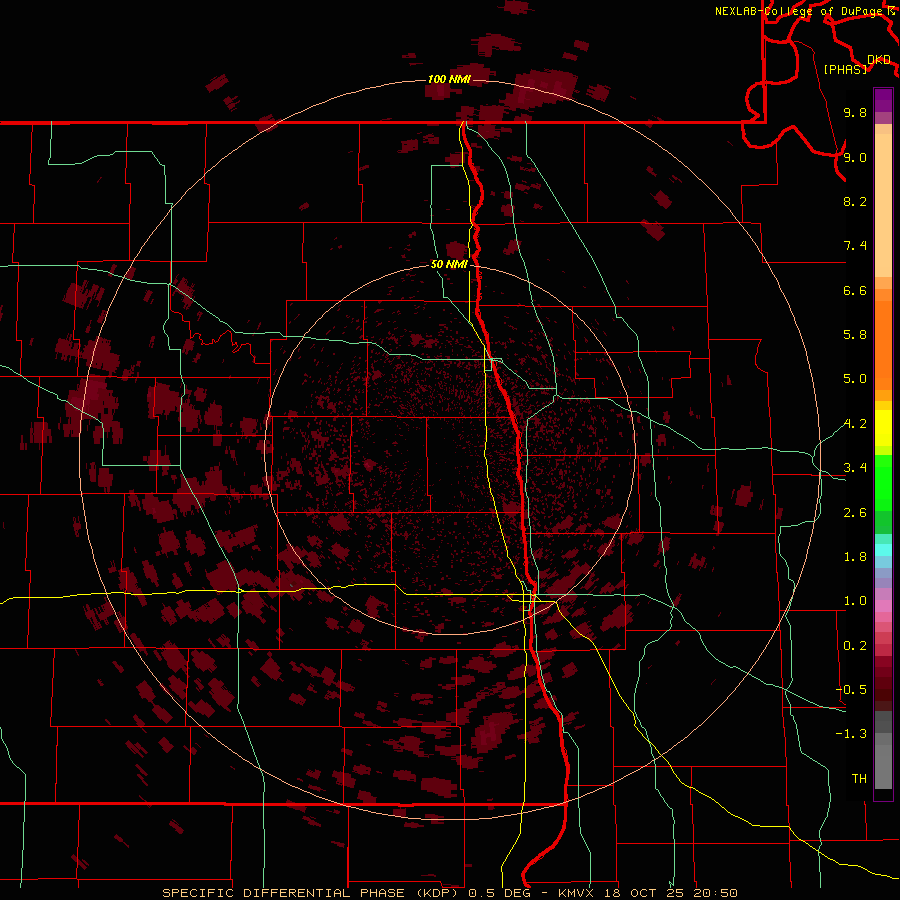Pick the pink segment of the color bar
900x900 pixels.
point(883,606)
